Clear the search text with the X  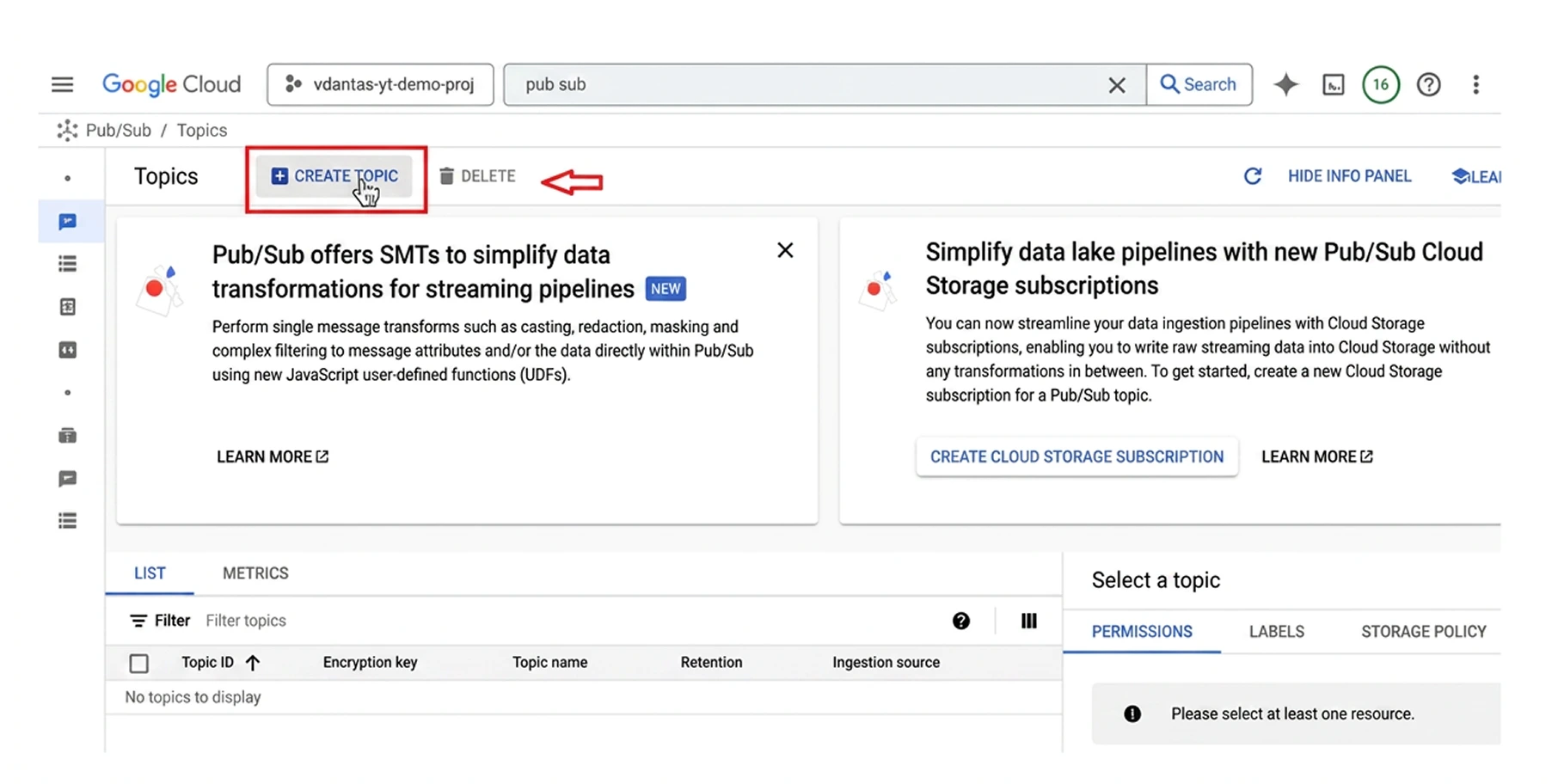(1117, 85)
